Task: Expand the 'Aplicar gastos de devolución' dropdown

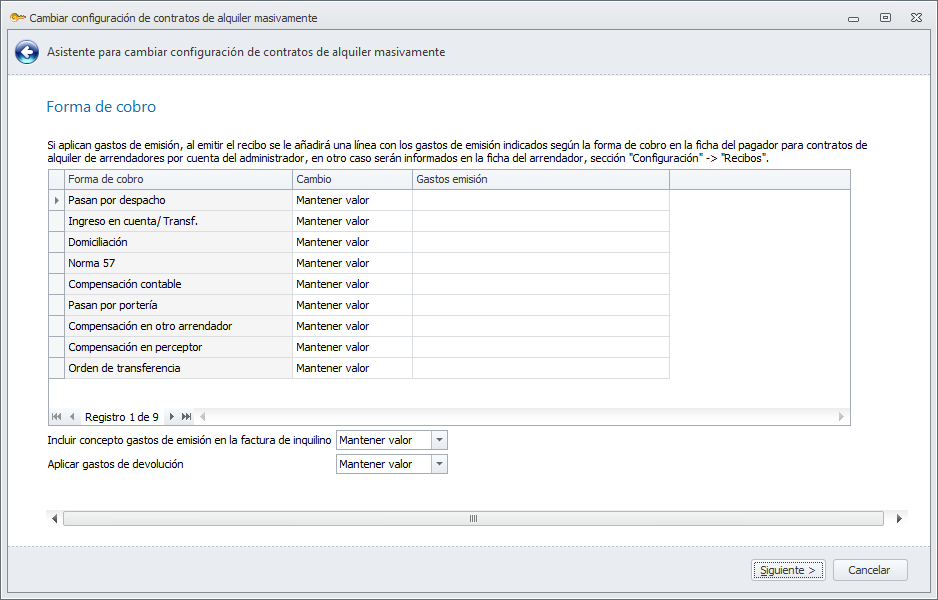Action: click(x=439, y=464)
